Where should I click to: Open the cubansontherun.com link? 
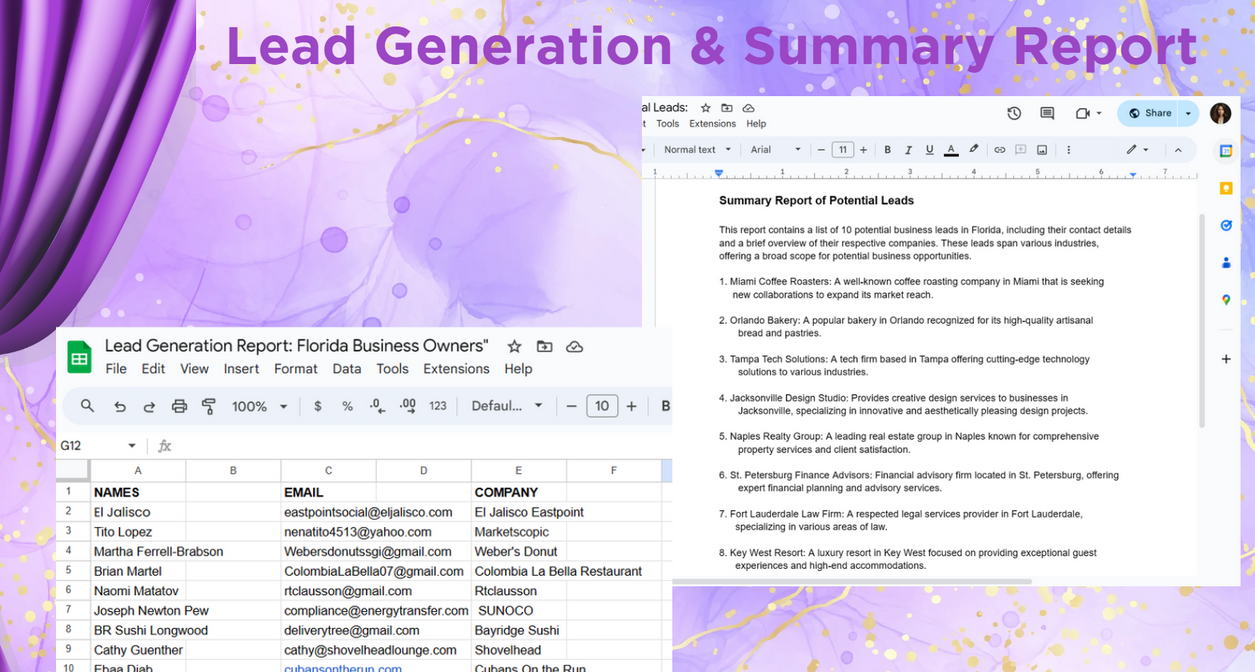(343, 668)
